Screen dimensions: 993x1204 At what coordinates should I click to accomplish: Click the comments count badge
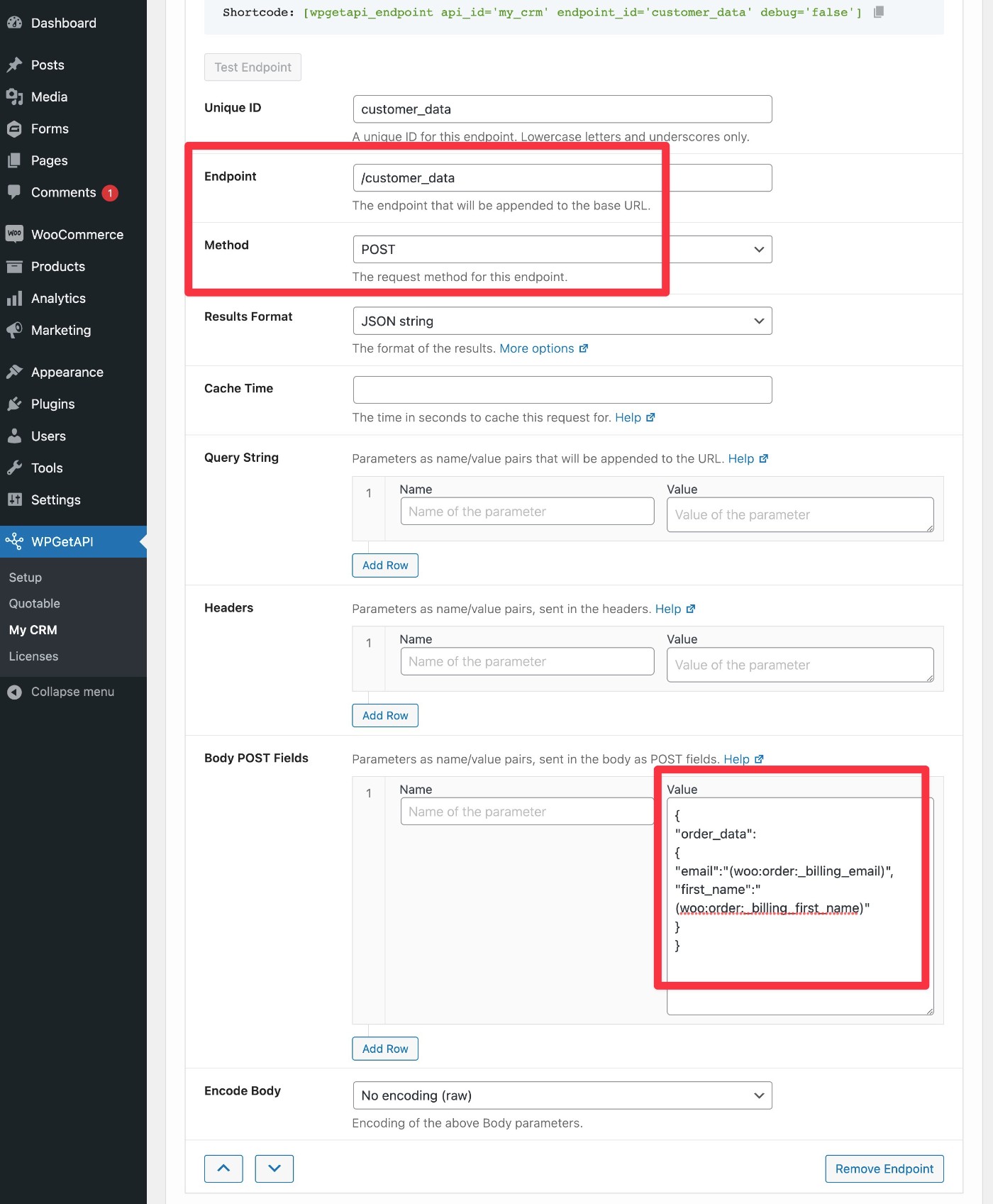[110, 193]
